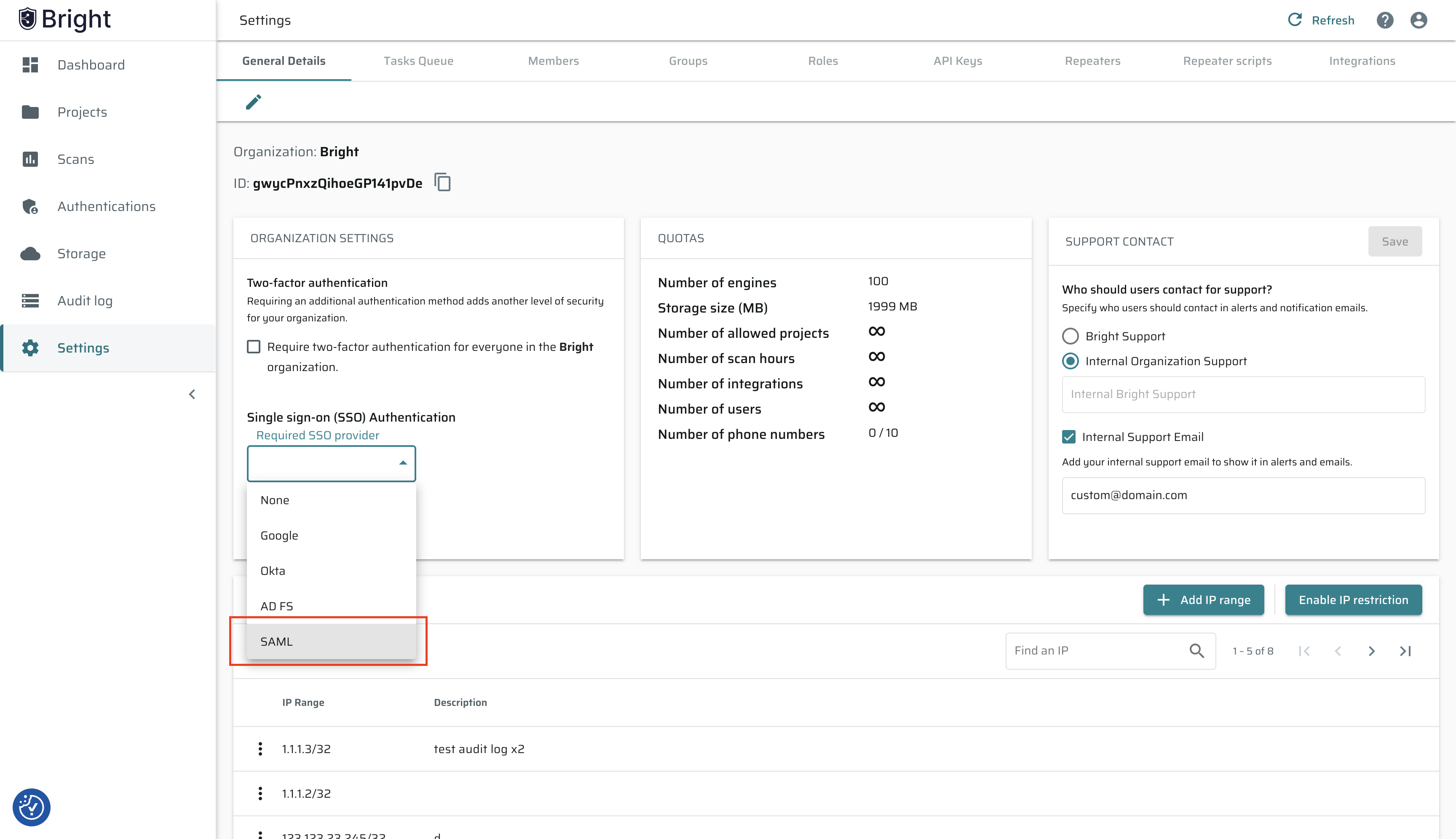The width and height of the screenshot is (1456, 839).
Task: Click the Description column header
Action: (460, 703)
